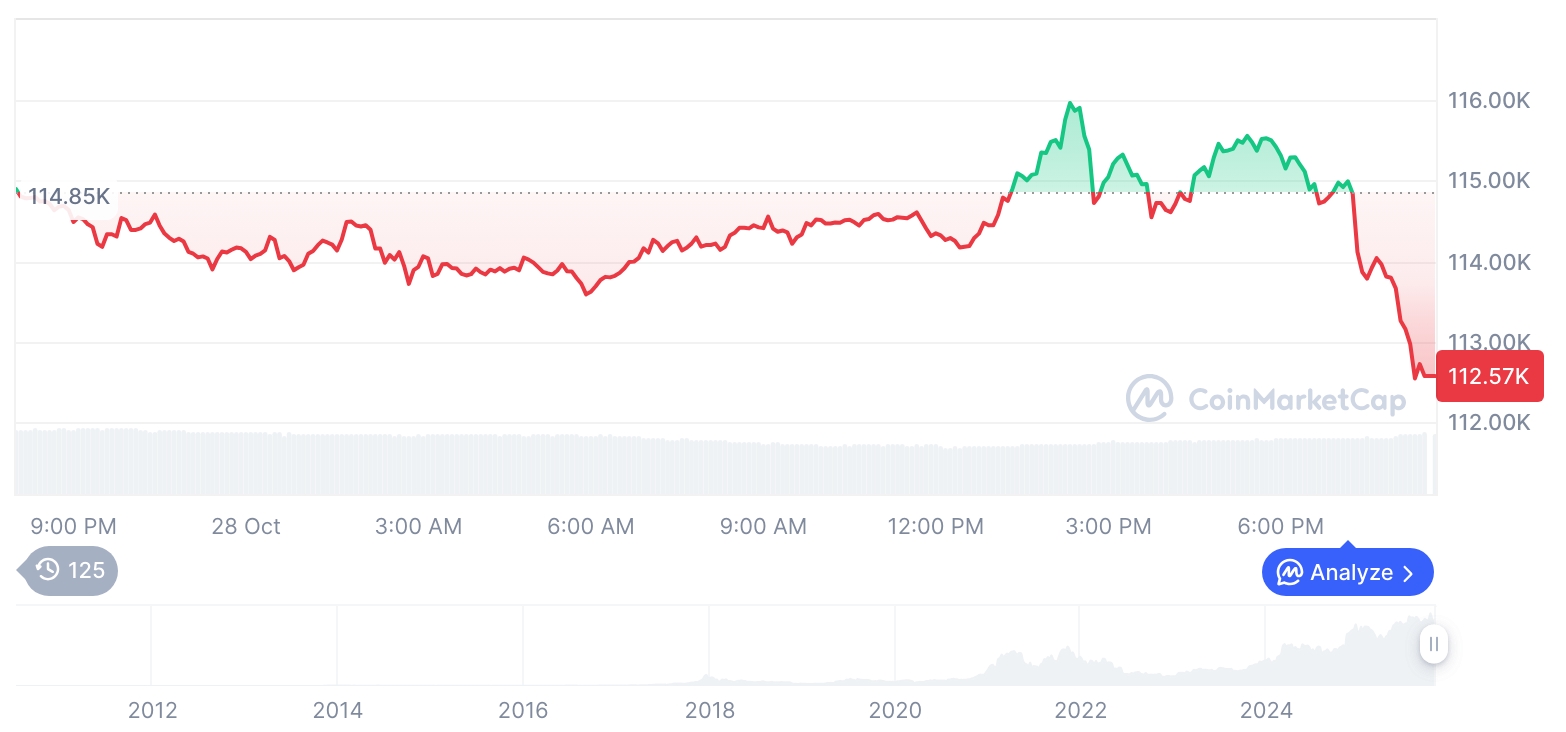Click the red 112.57K current price tag
Screen dimensions: 1566x732
click(x=1489, y=376)
